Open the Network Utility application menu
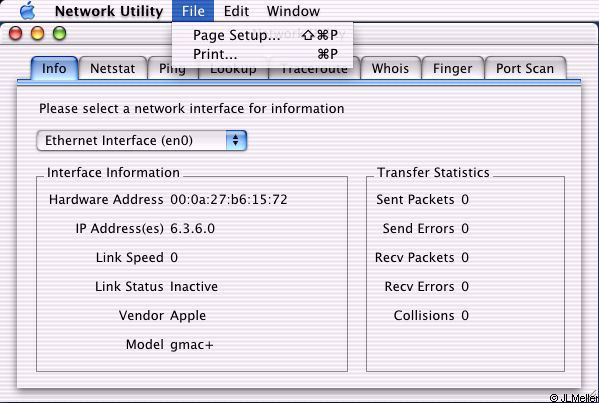 [109, 11]
